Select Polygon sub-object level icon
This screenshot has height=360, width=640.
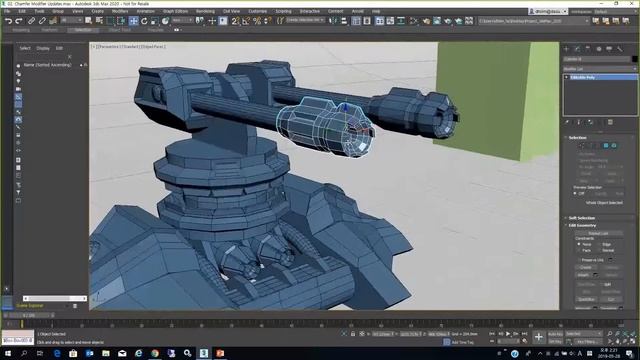pos(606,145)
